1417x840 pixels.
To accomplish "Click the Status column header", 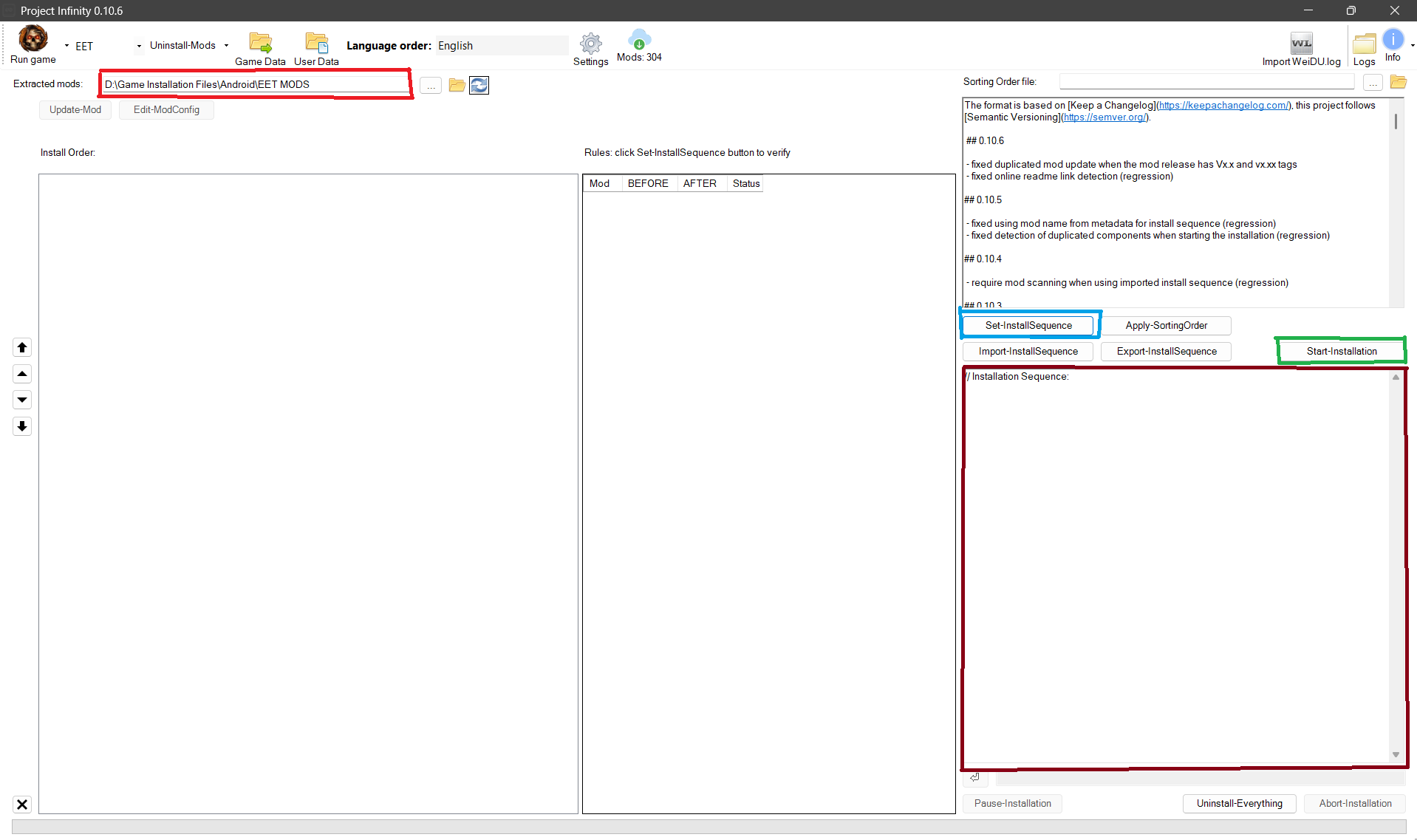I will [x=745, y=183].
